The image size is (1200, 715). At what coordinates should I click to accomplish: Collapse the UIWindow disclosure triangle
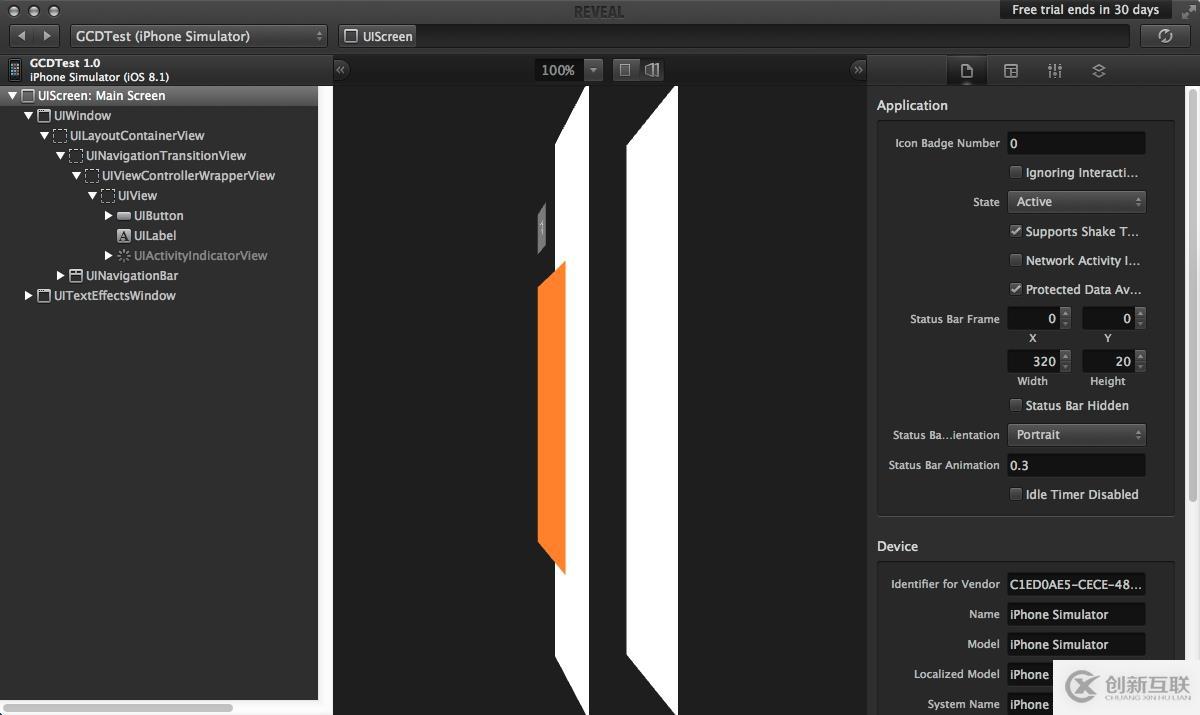point(28,116)
